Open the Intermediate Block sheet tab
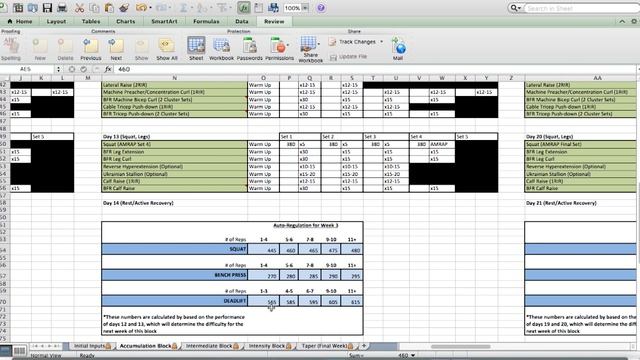This screenshot has width=640, height=360. 212,346
